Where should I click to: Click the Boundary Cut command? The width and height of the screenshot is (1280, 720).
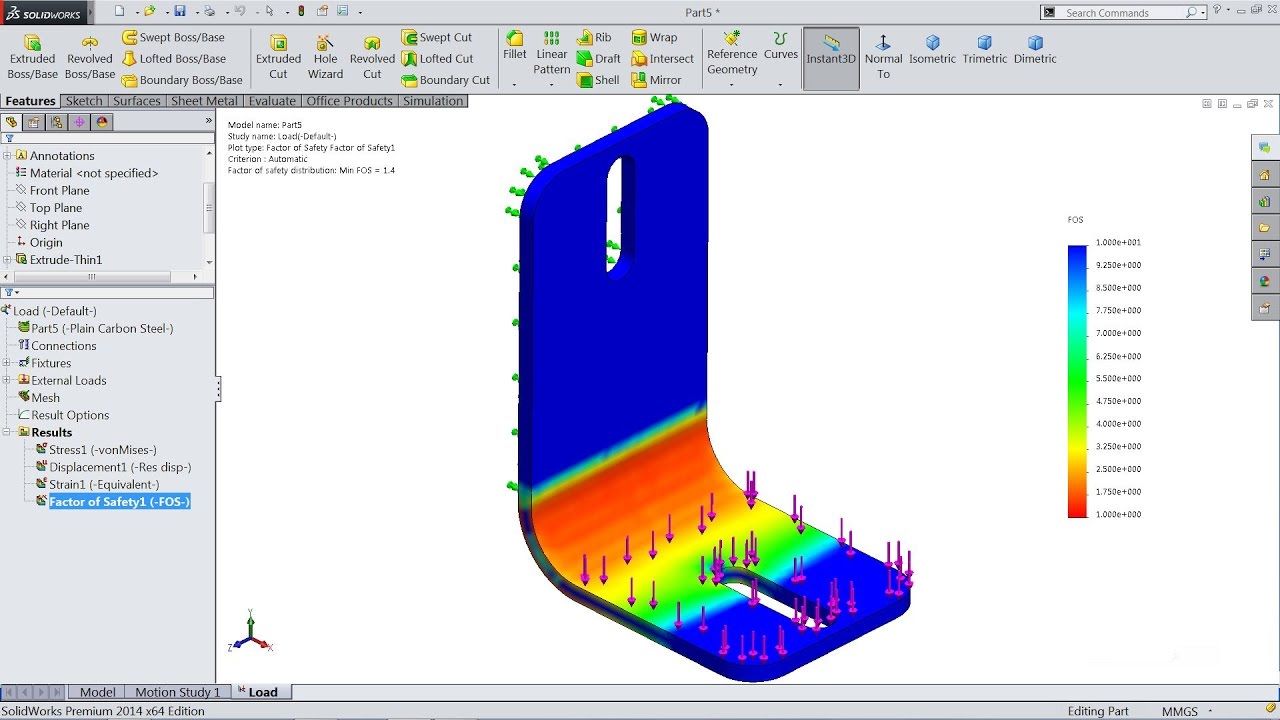446,80
